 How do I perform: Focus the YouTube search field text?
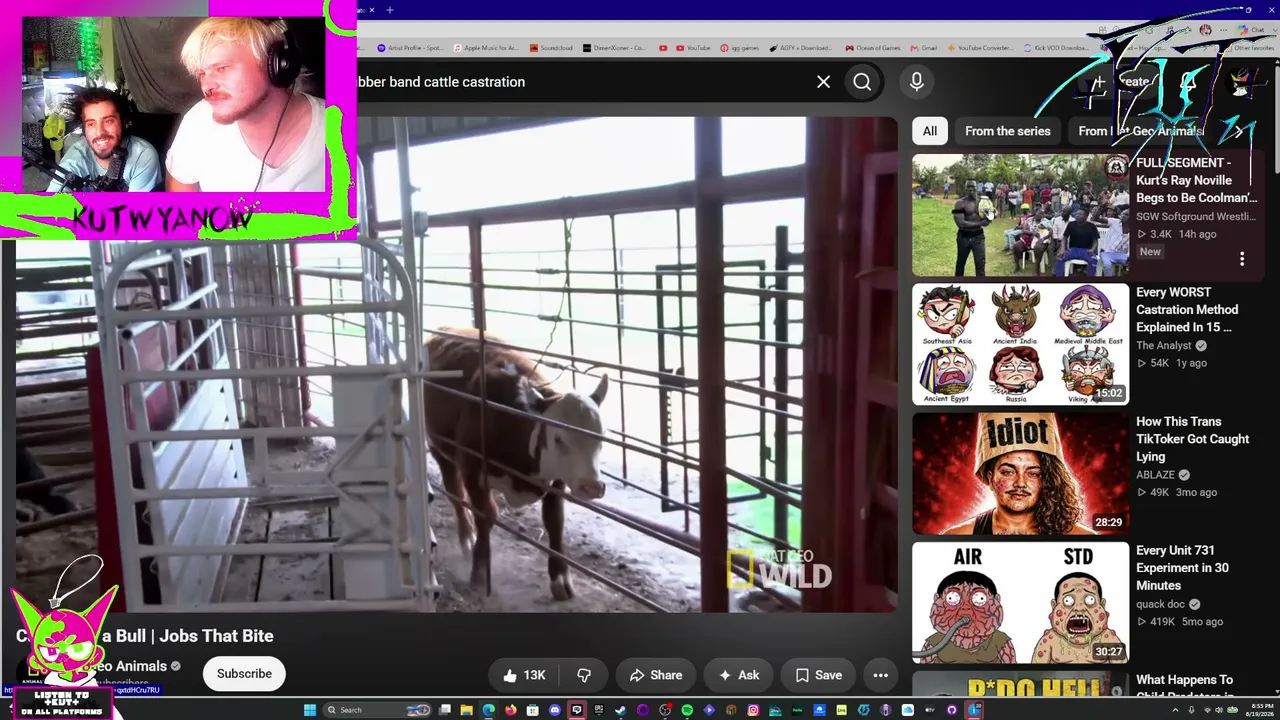tap(440, 82)
